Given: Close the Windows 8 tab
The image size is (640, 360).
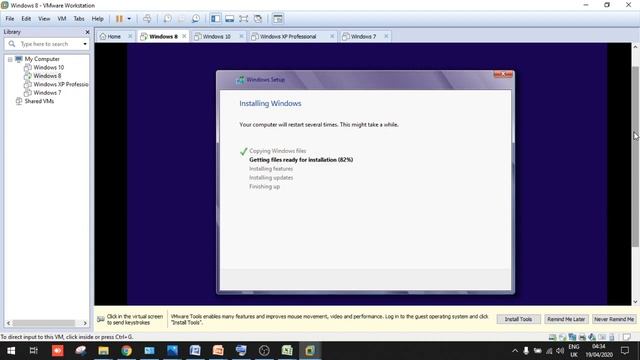Looking at the screenshot, I should pyautogui.click(x=184, y=36).
